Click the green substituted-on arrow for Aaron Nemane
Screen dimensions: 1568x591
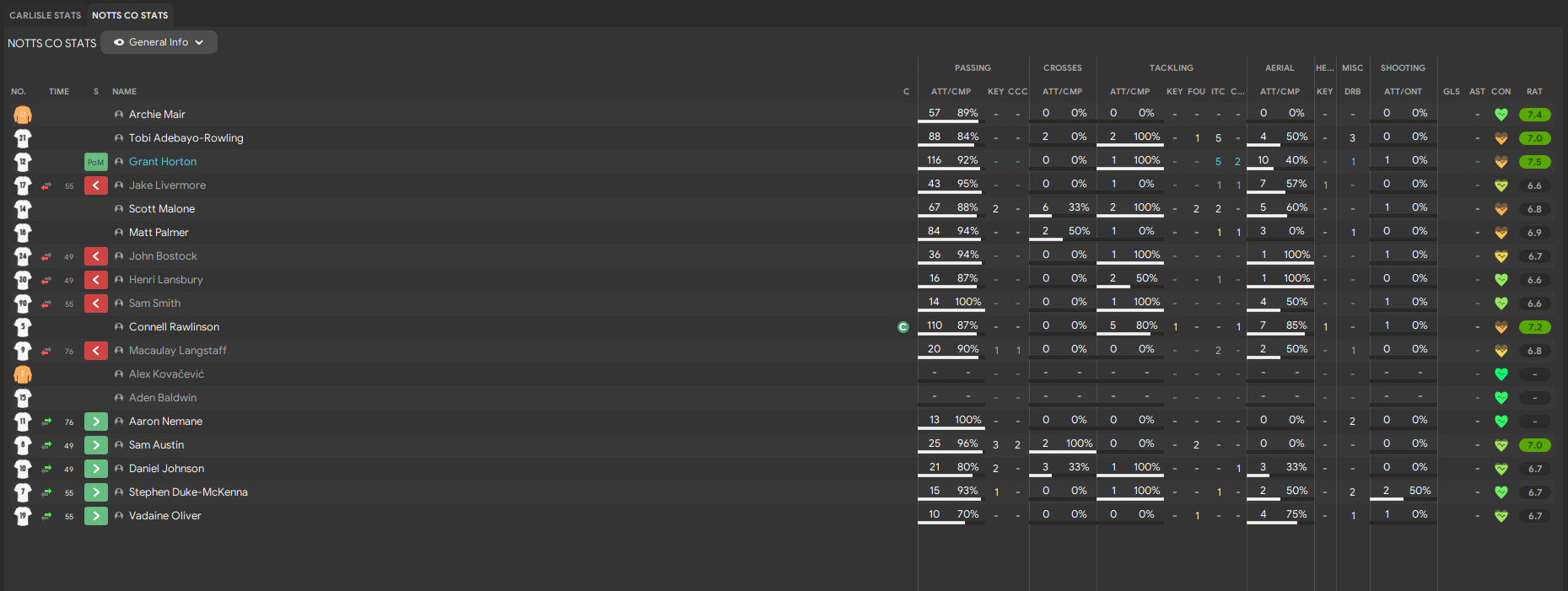[x=96, y=422]
